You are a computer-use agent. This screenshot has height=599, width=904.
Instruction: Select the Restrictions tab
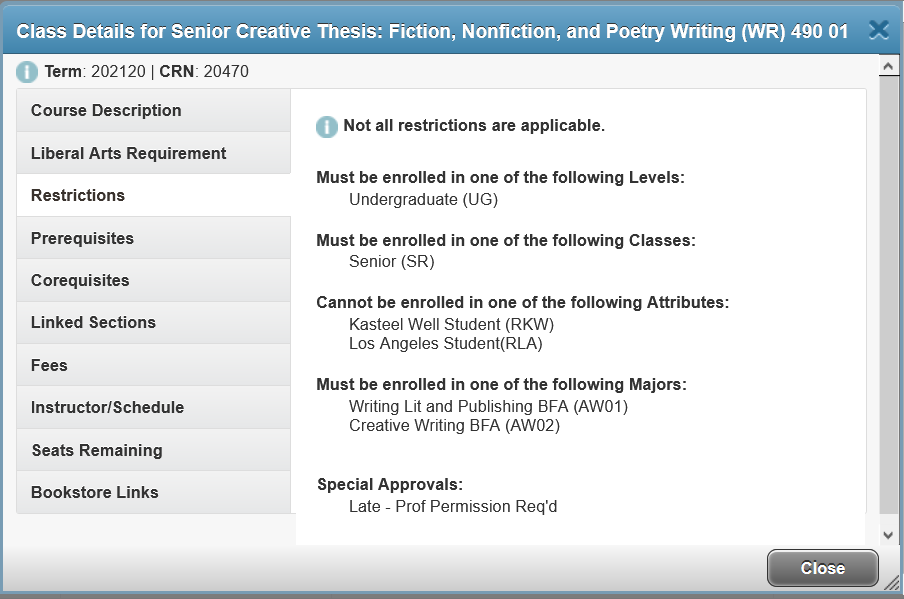(x=153, y=195)
